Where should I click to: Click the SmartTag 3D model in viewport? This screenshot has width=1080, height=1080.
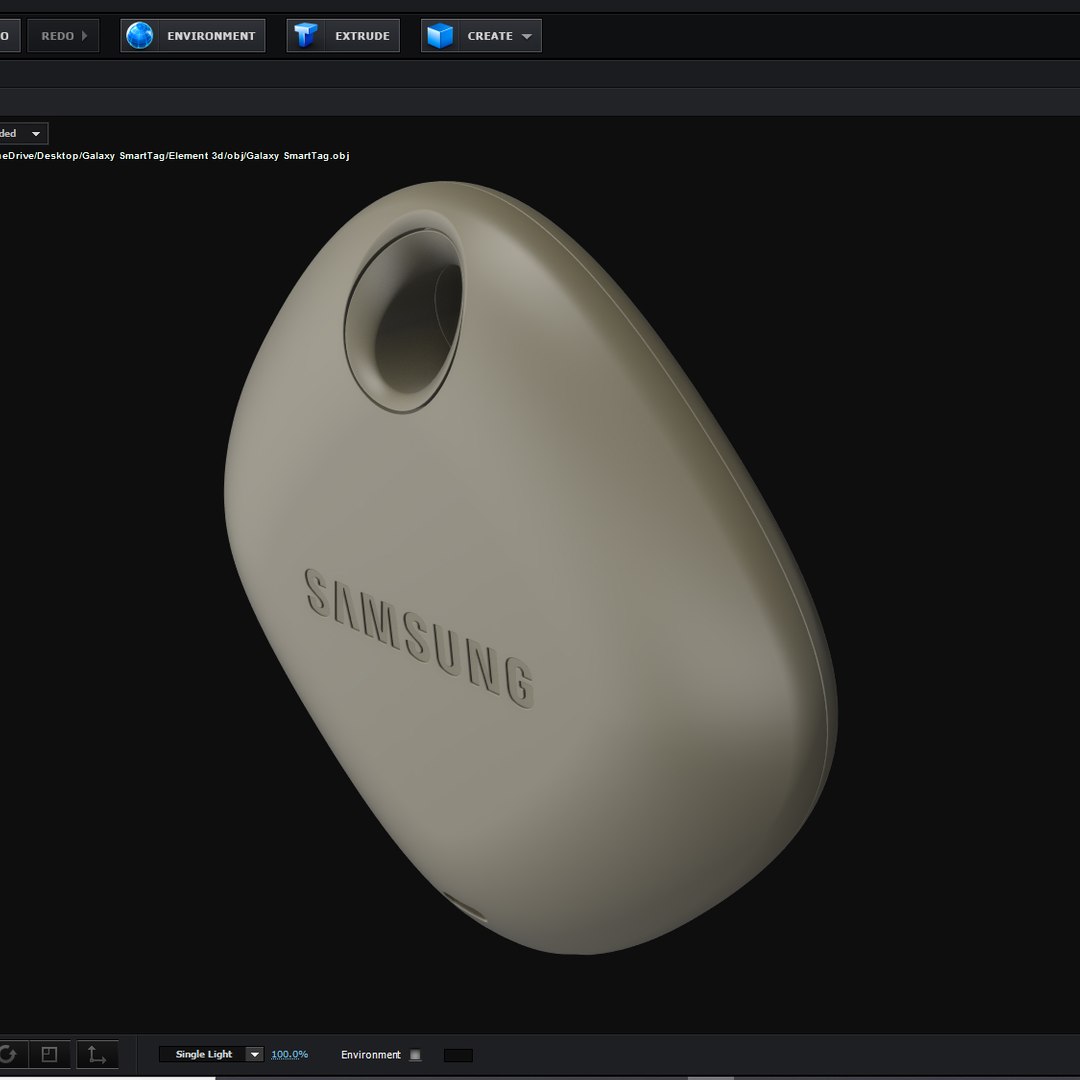tap(530, 568)
